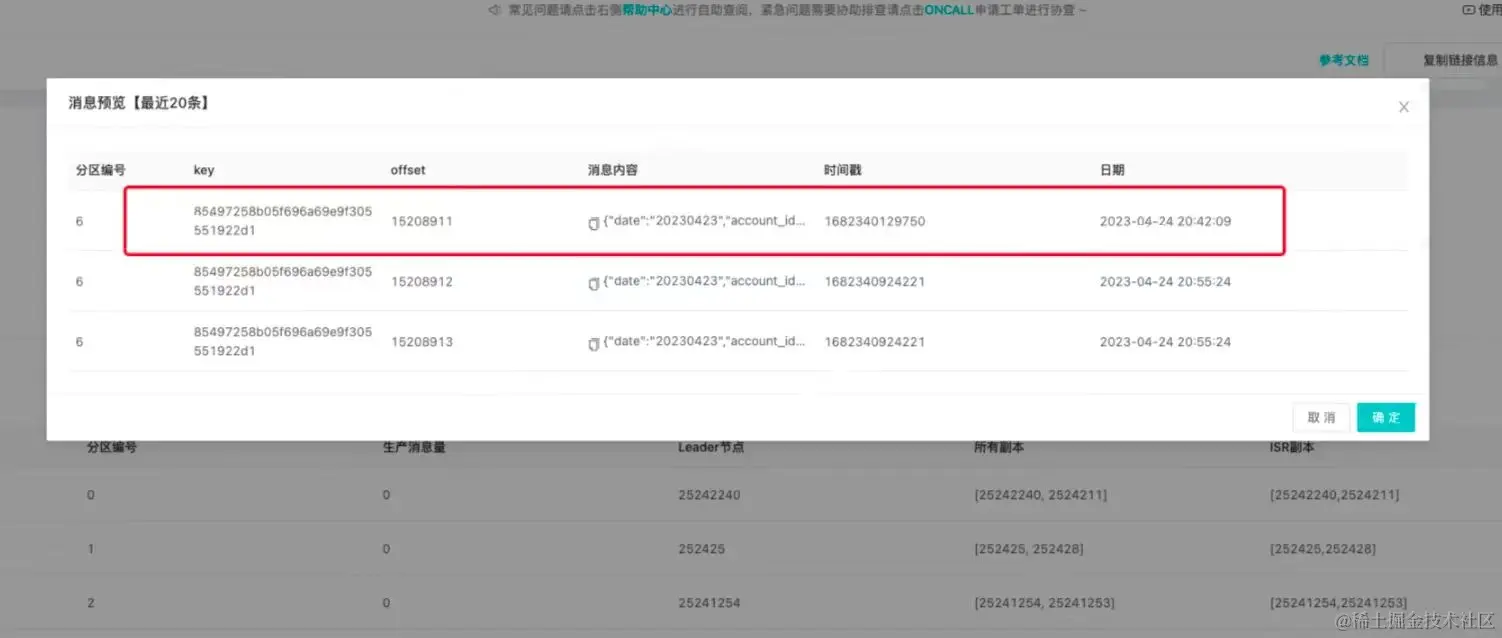Click timestamp 1682340129750
The width and height of the screenshot is (1502, 638).
[x=874, y=221]
